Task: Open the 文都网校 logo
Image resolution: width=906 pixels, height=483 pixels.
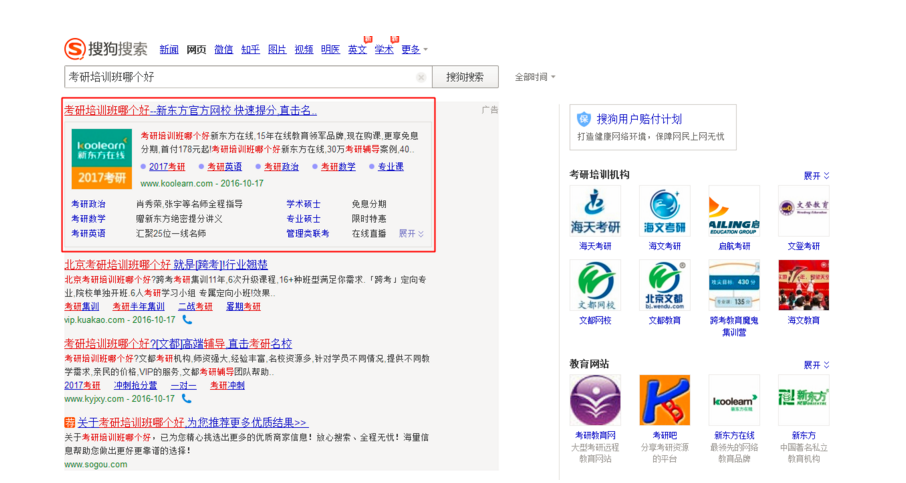Action: point(595,285)
